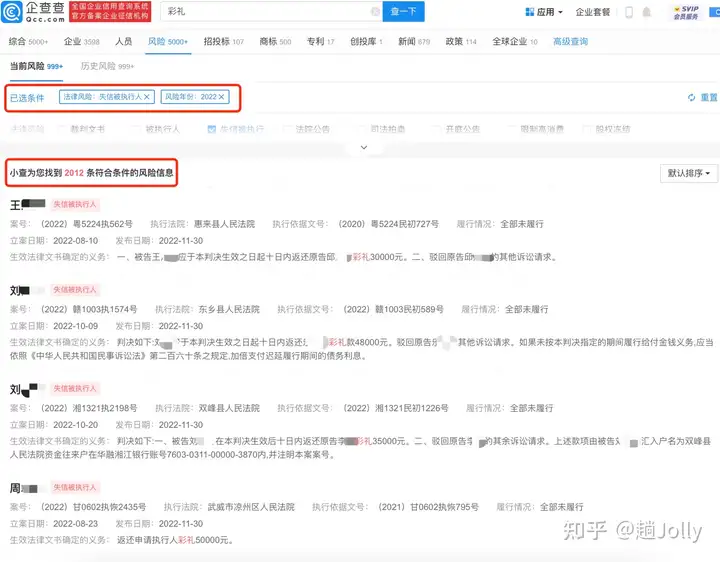Click the 2012 result count text

[74, 173]
